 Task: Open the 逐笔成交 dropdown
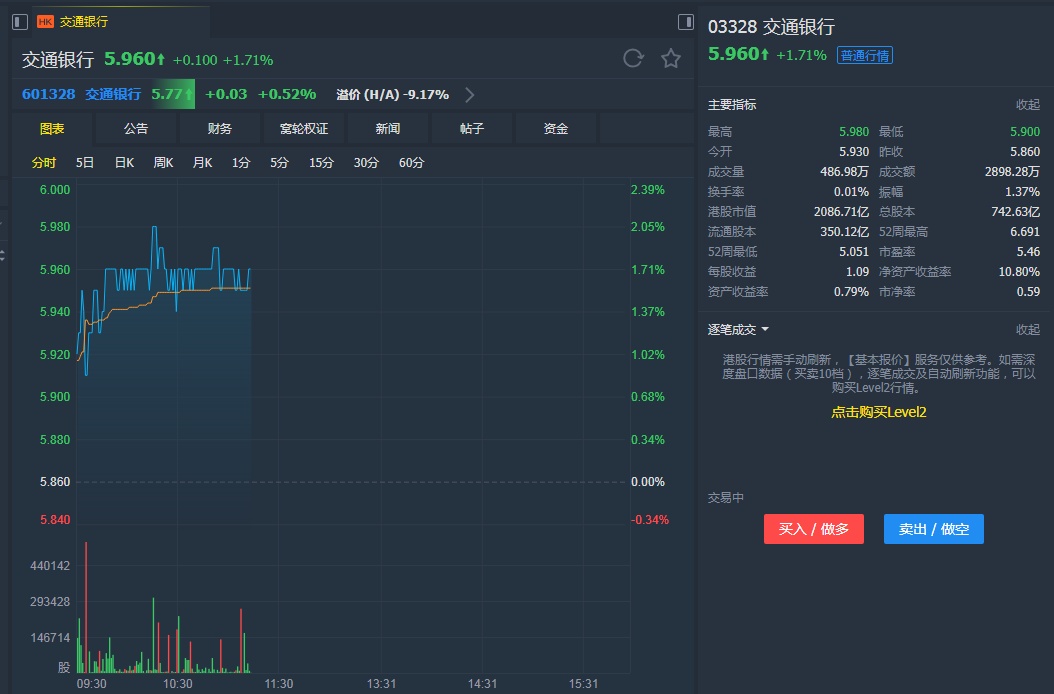click(738, 330)
